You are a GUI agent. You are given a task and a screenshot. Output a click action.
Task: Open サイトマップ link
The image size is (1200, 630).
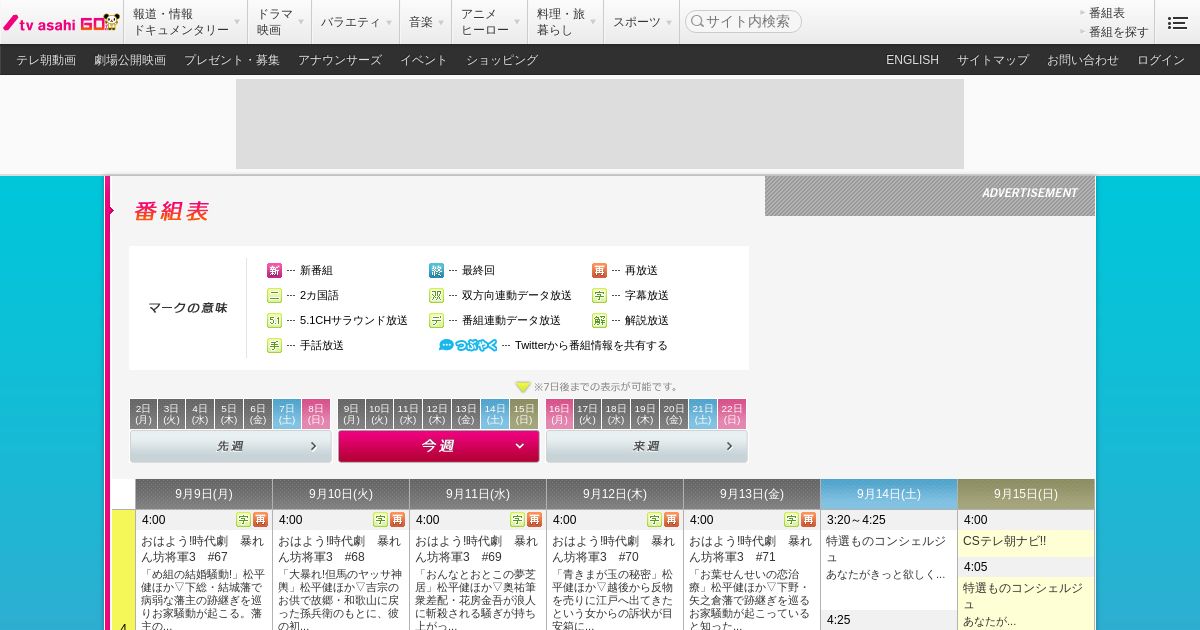[993, 60]
